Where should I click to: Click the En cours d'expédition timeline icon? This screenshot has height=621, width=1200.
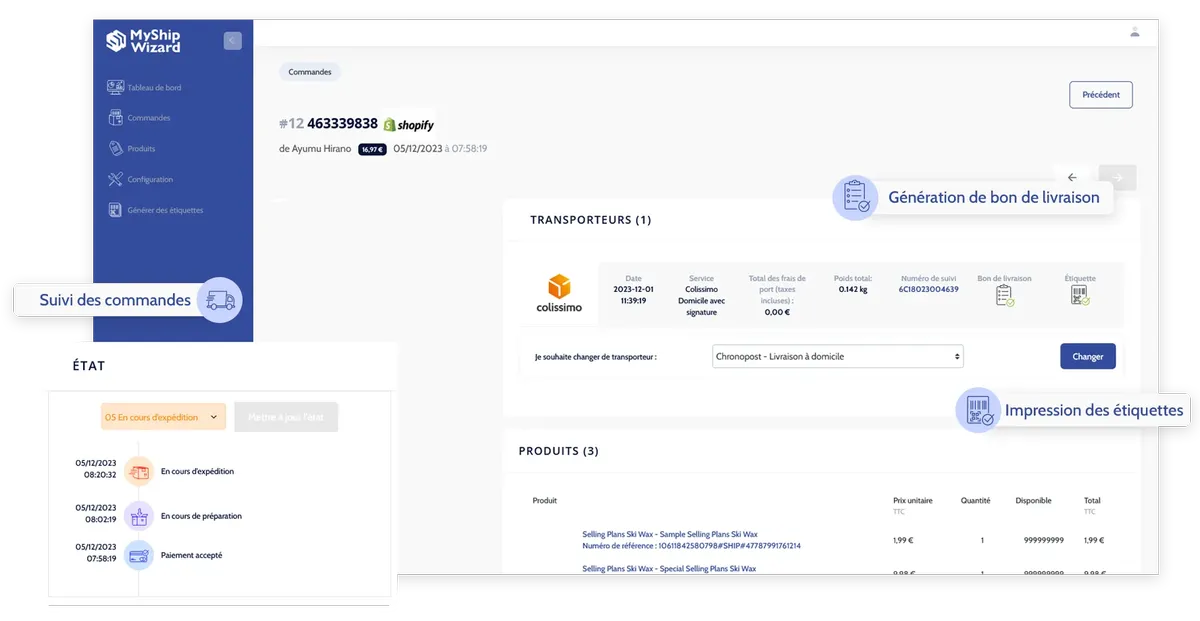tap(139, 470)
